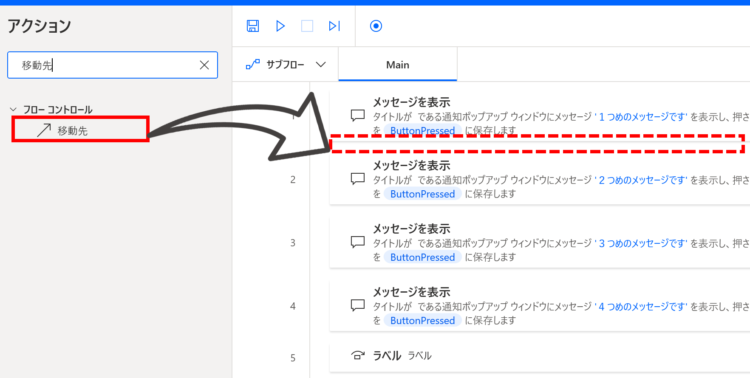Click メッセージを表示 title of action 2
The image size is (750, 378).
pos(411,166)
